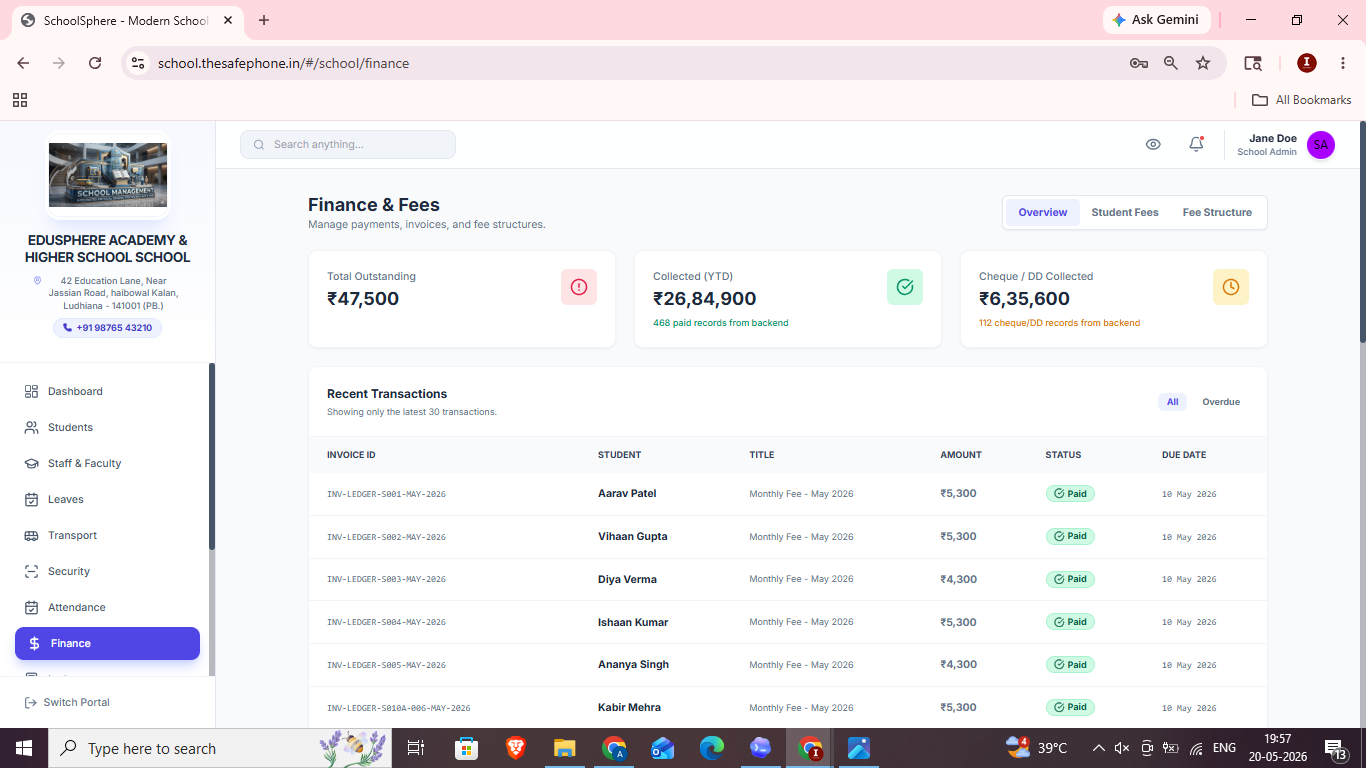Open File Explorer from the taskbar
The image size is (1366, 768).
tap(565, 748)
